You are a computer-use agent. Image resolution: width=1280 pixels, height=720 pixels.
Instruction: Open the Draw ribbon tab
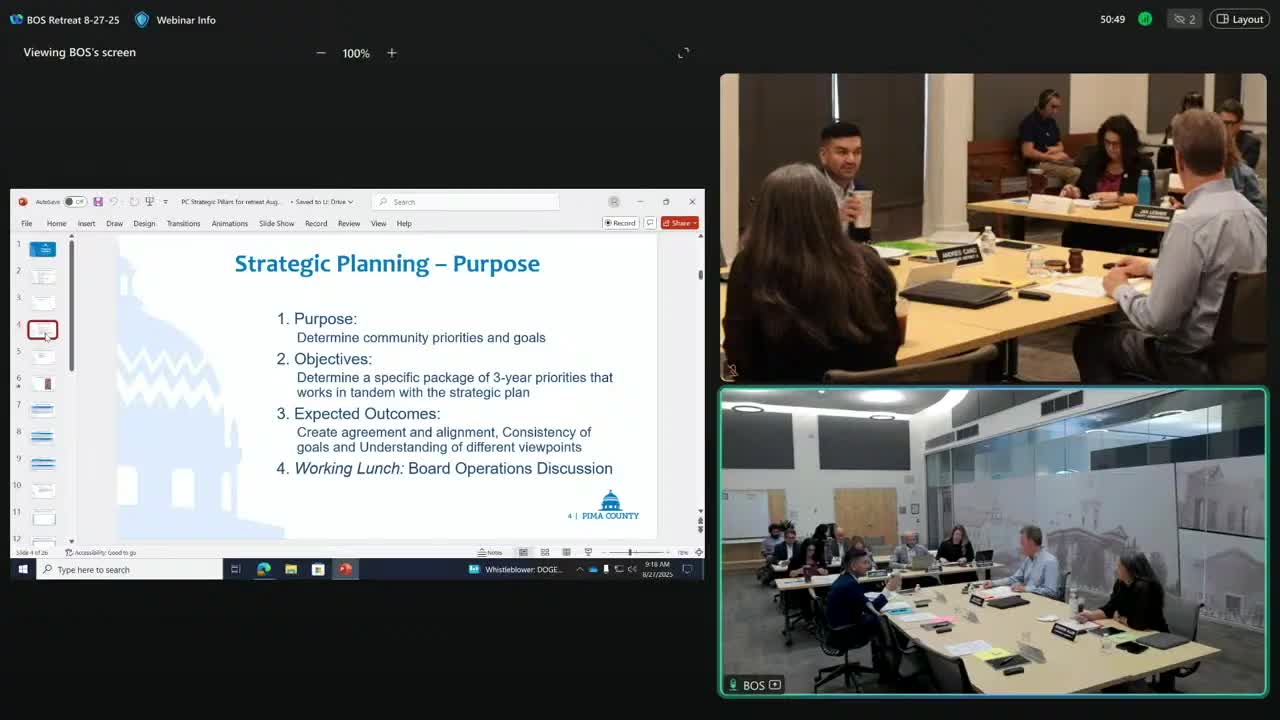click(x=115, y=223)
